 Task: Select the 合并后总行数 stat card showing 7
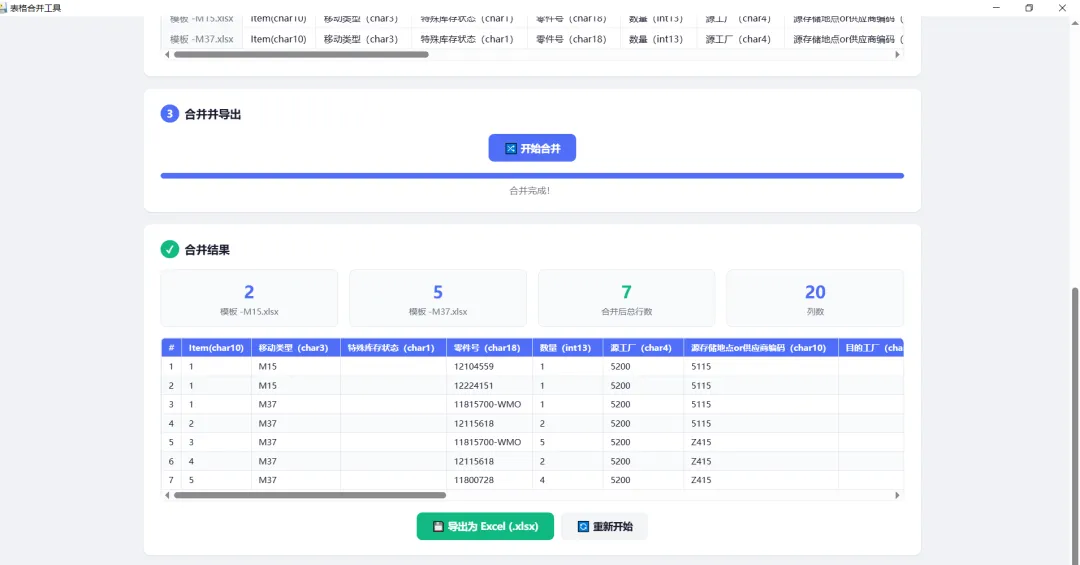coord(626,298)
